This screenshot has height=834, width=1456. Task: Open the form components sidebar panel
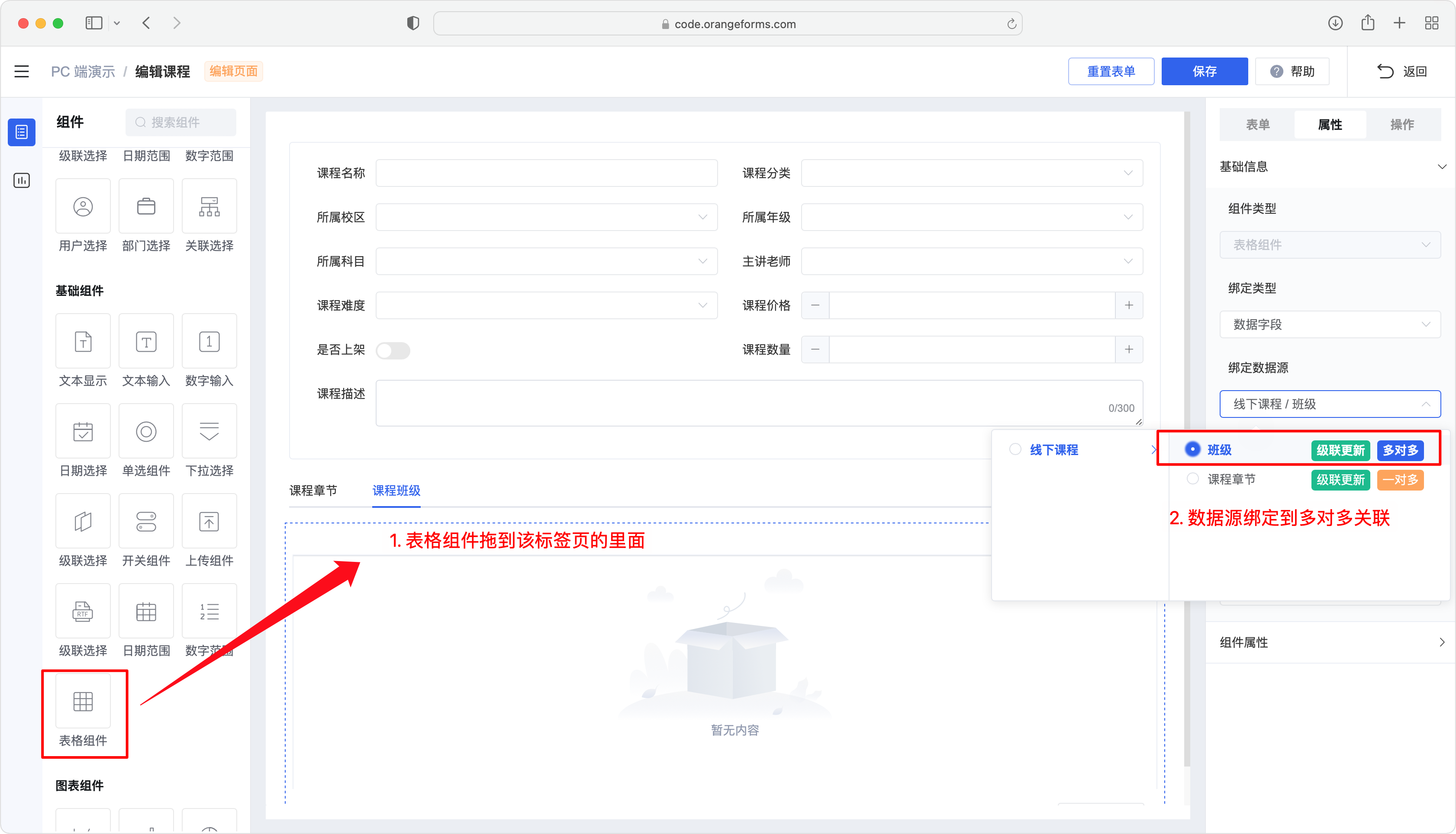[22, 132]
